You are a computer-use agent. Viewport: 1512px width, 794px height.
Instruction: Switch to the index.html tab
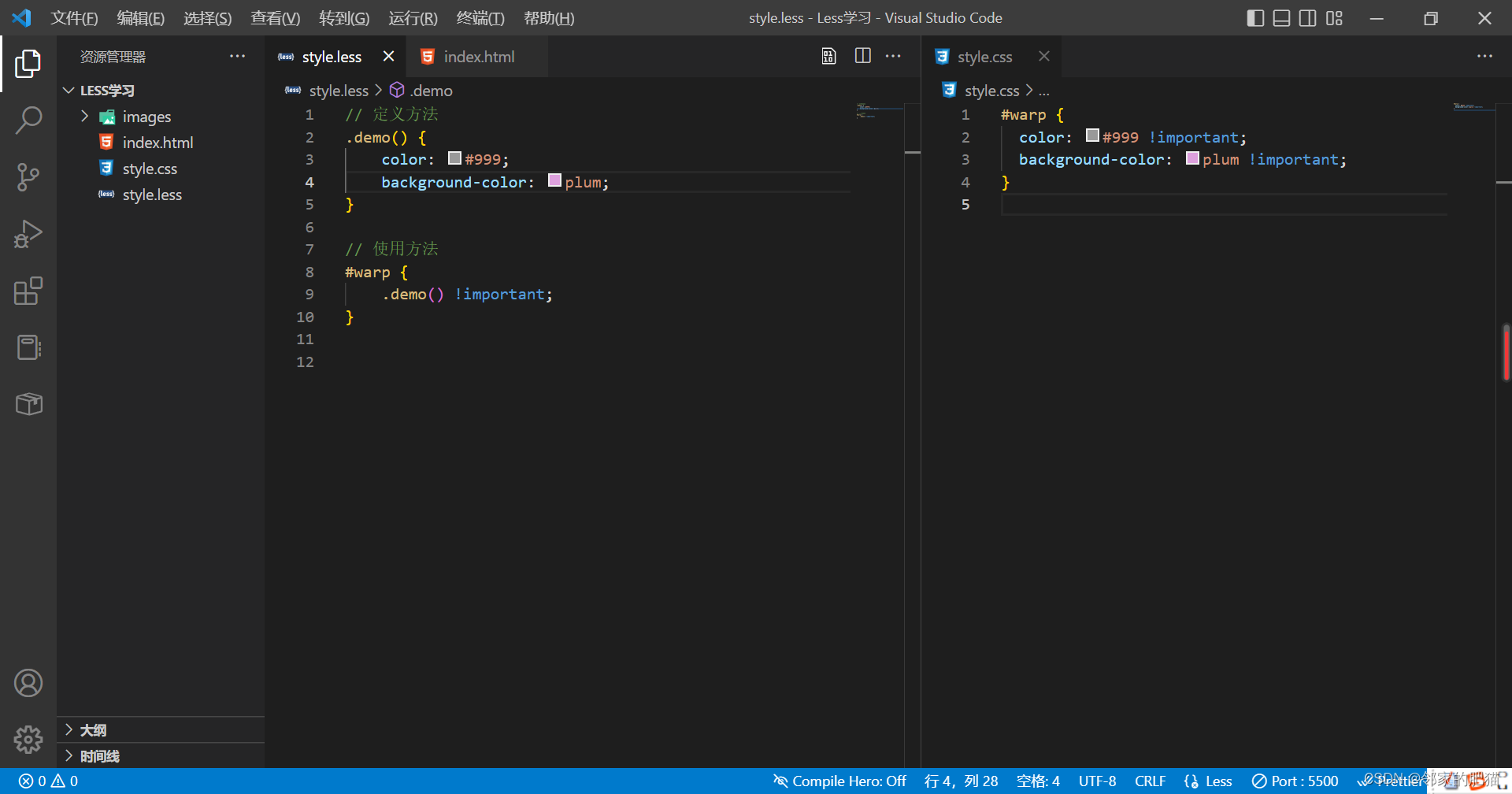coord(478,57)
